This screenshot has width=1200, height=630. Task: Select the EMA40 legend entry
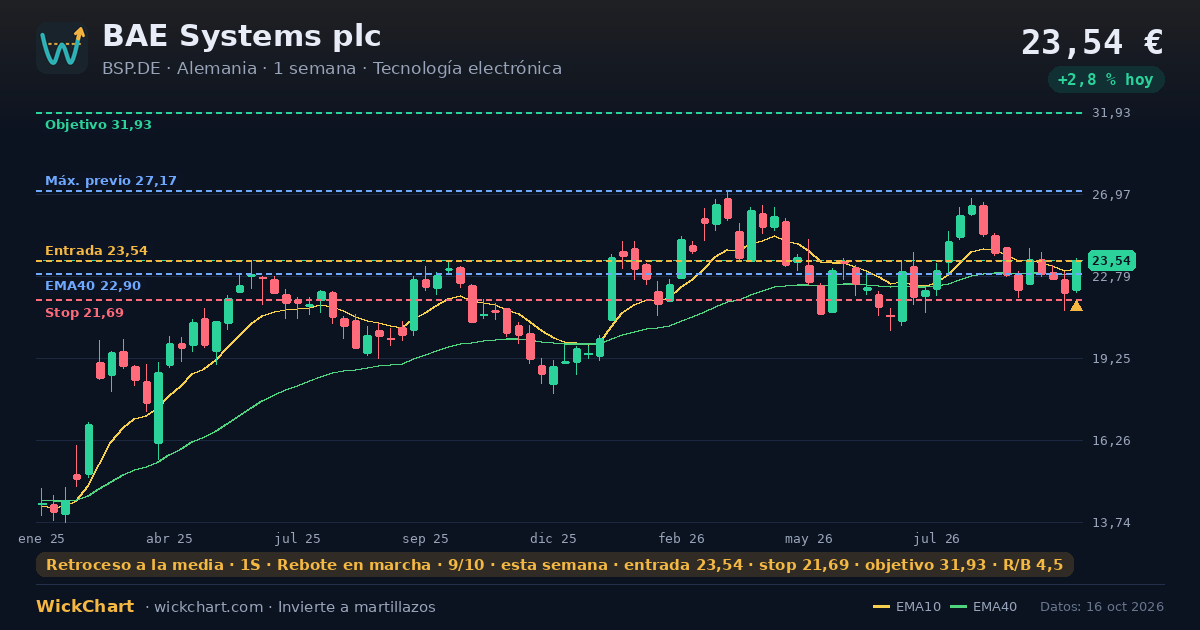983,607
